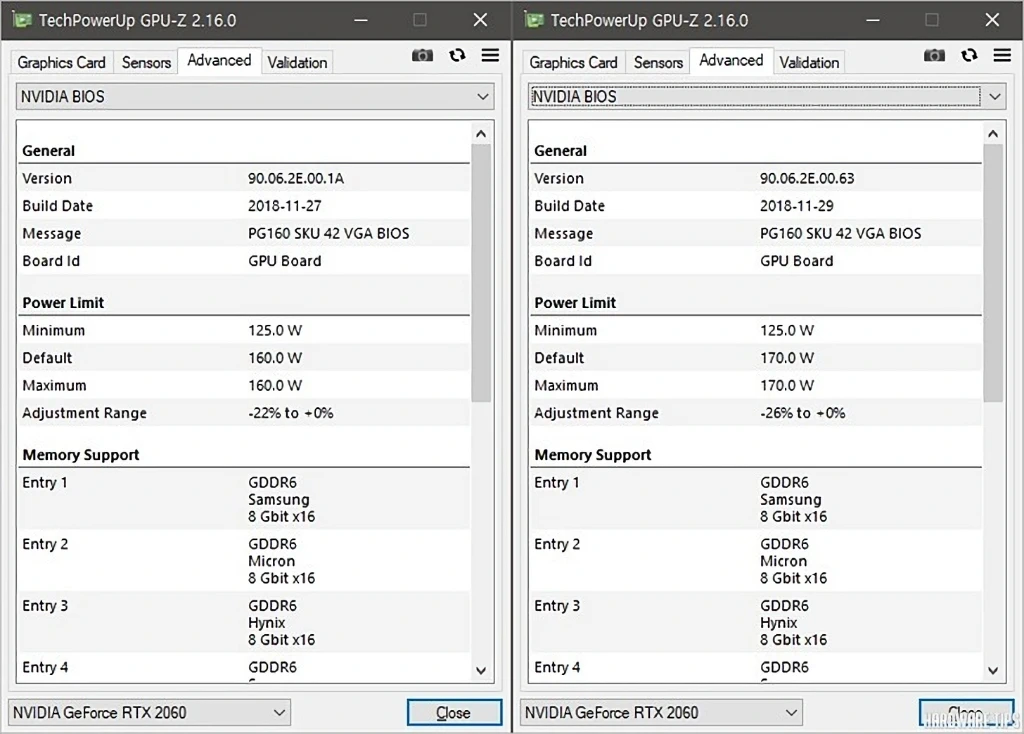The width and height of the screenshot is (1024, 734).
Task: Close the right GPU-Z window via title bar X
Action: 992,20
